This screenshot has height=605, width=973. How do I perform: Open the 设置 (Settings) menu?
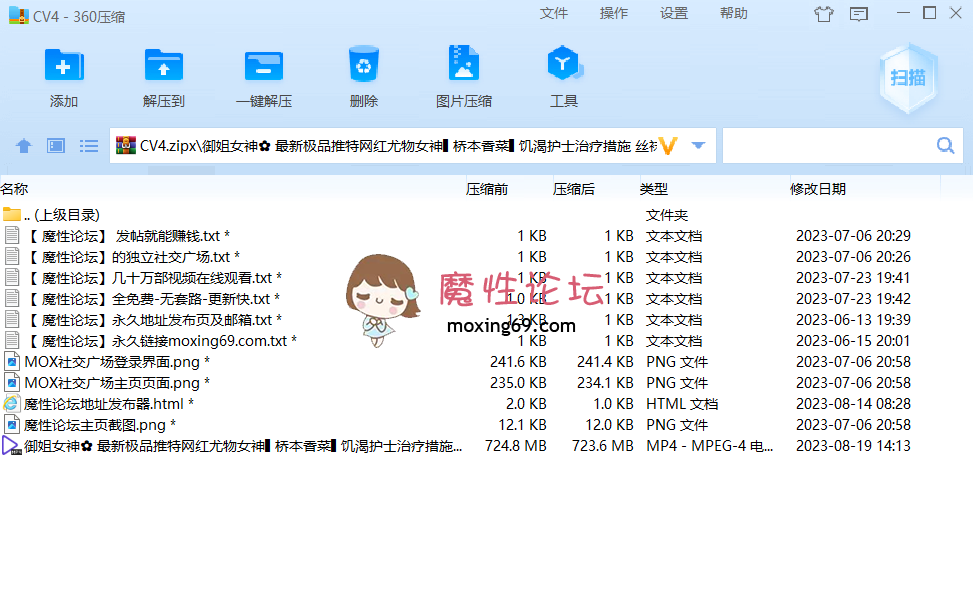[674, 14]
